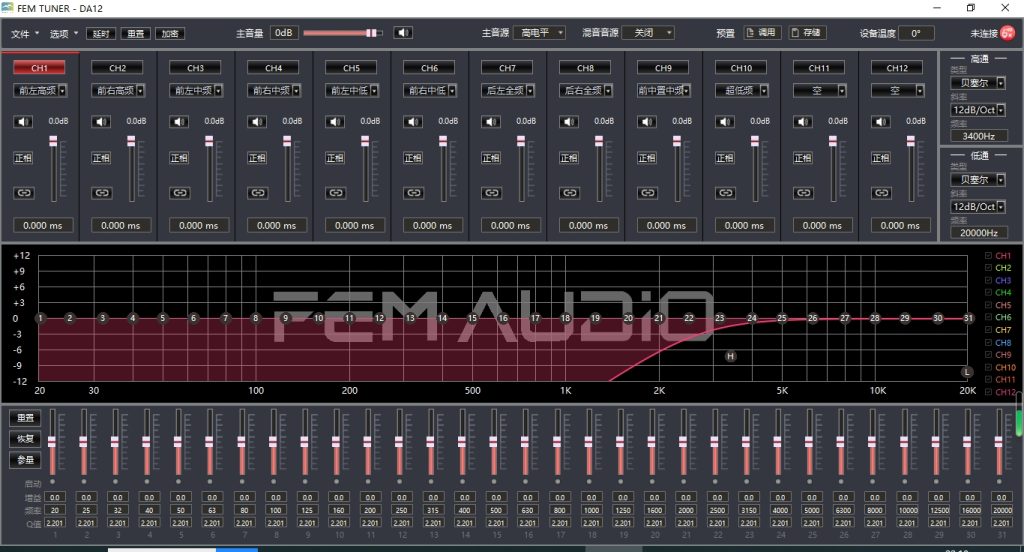
Task: Click the CH6 link chain icon
Action: 414,193
